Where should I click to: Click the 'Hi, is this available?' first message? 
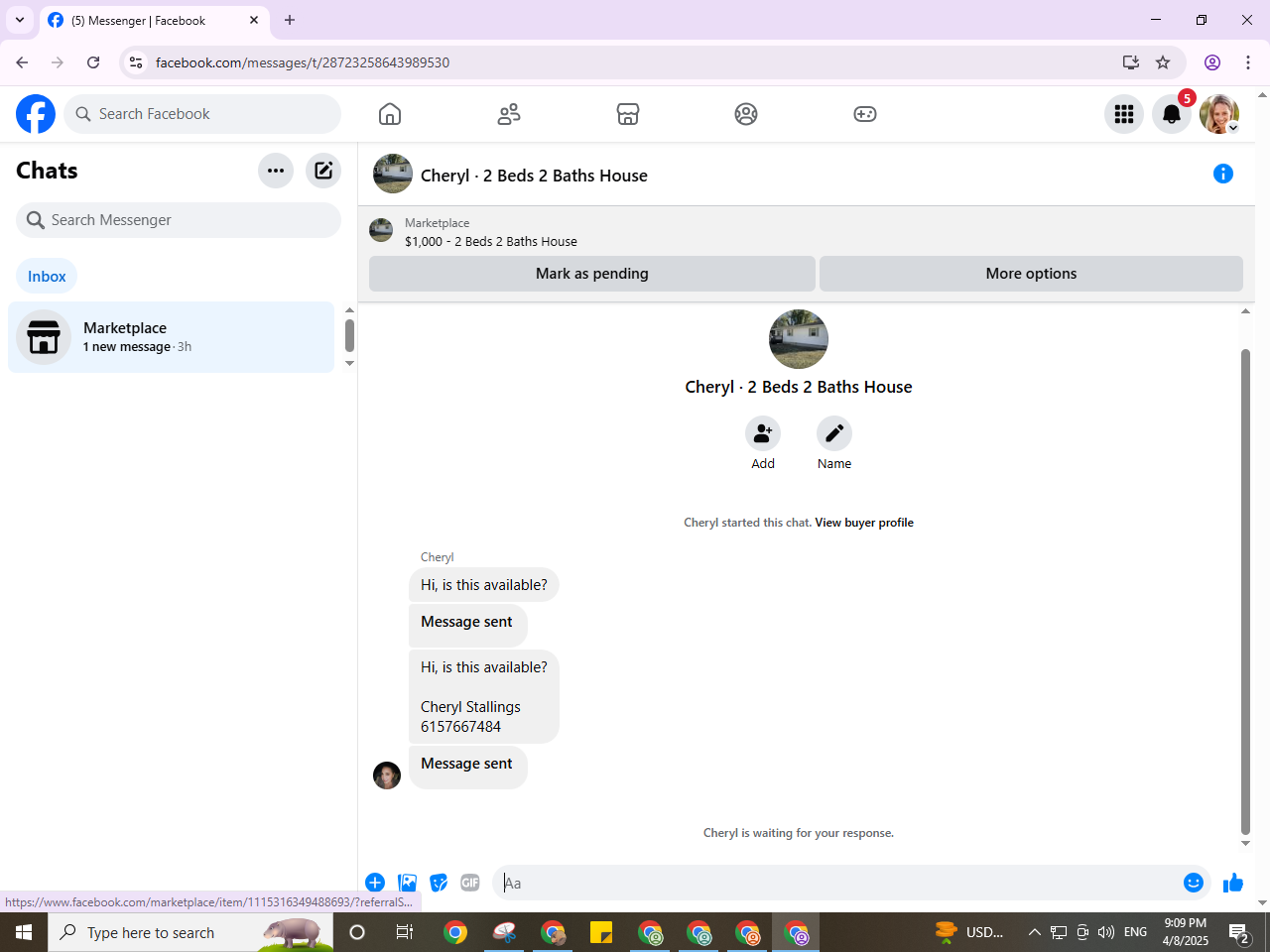click(x=484, y=585)
